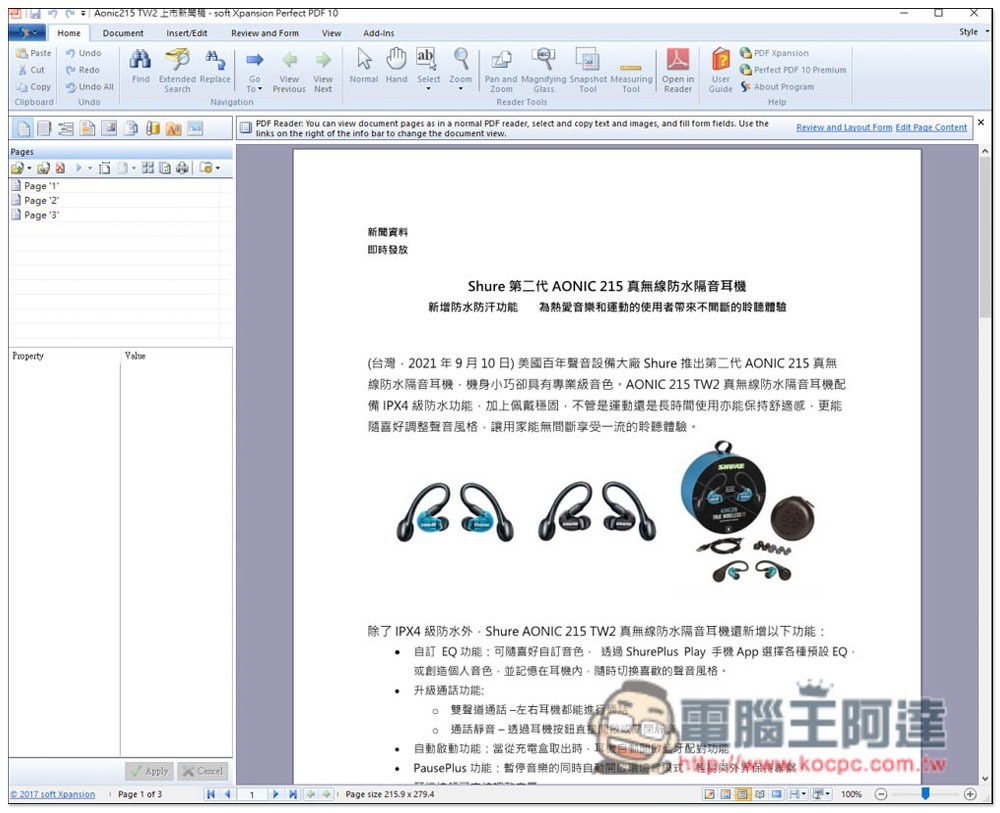Activate the Magnifying Glass tool
The image size is (1000, 813).
[543, 70]
